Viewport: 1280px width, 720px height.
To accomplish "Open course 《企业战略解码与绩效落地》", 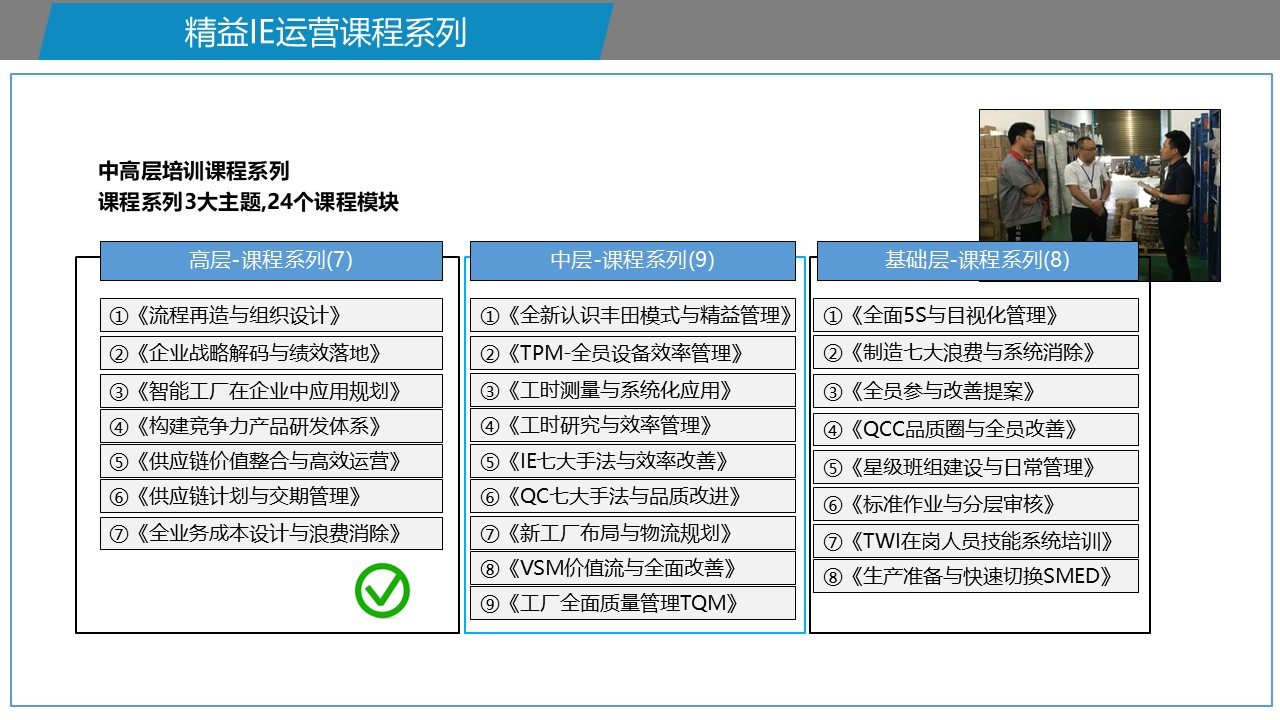I will (x=271, y=353).
